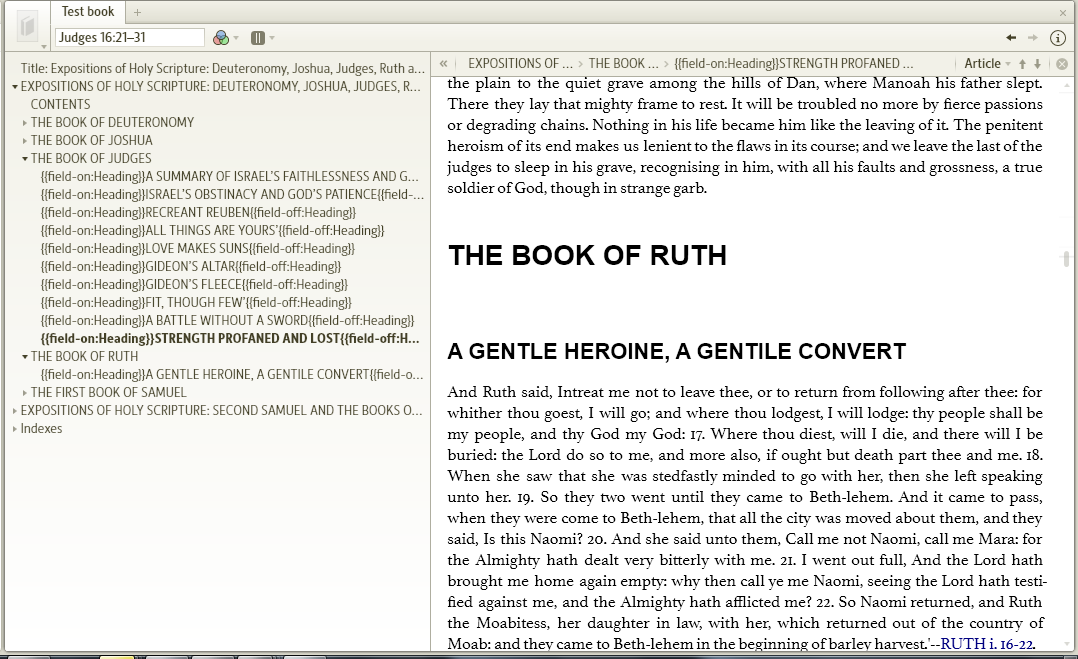This screenshot has width=1078, height=659.
Task: Close the locator bar X icon
Action: (1062, 64)
